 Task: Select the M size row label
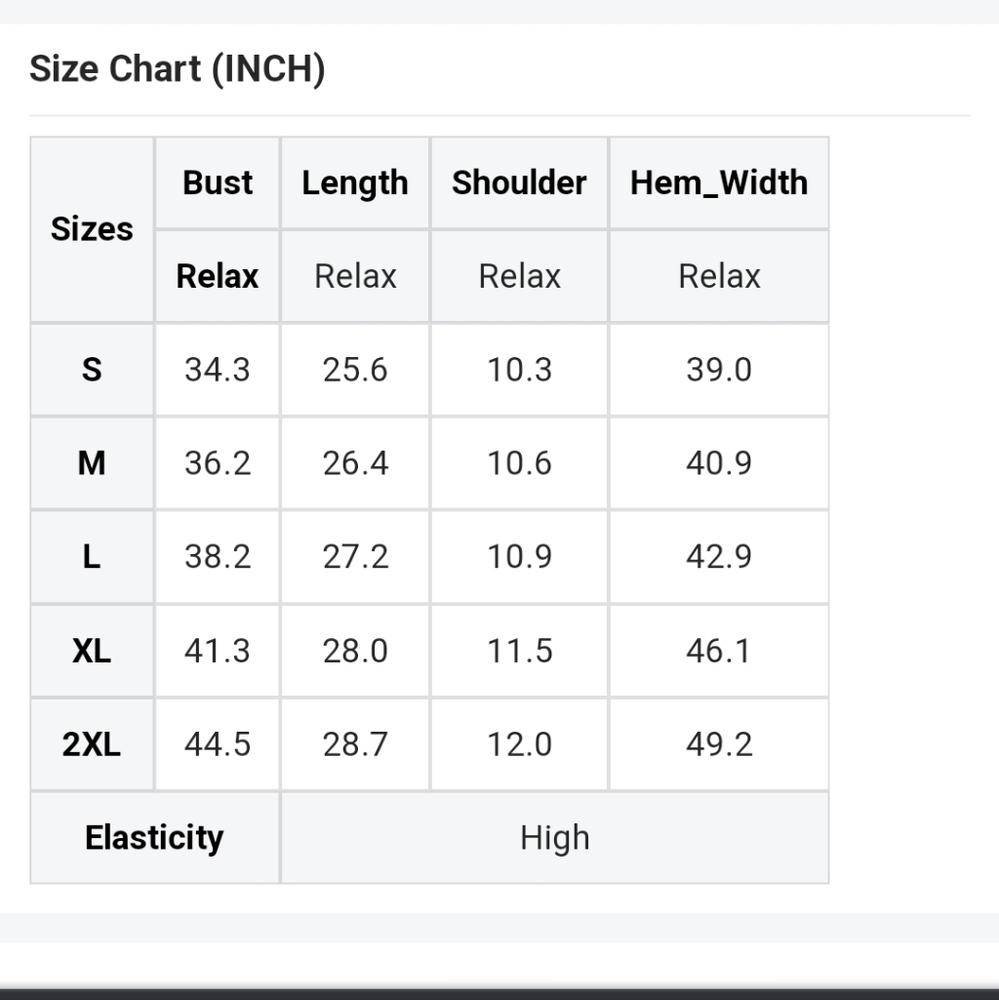tap(92, 464)
